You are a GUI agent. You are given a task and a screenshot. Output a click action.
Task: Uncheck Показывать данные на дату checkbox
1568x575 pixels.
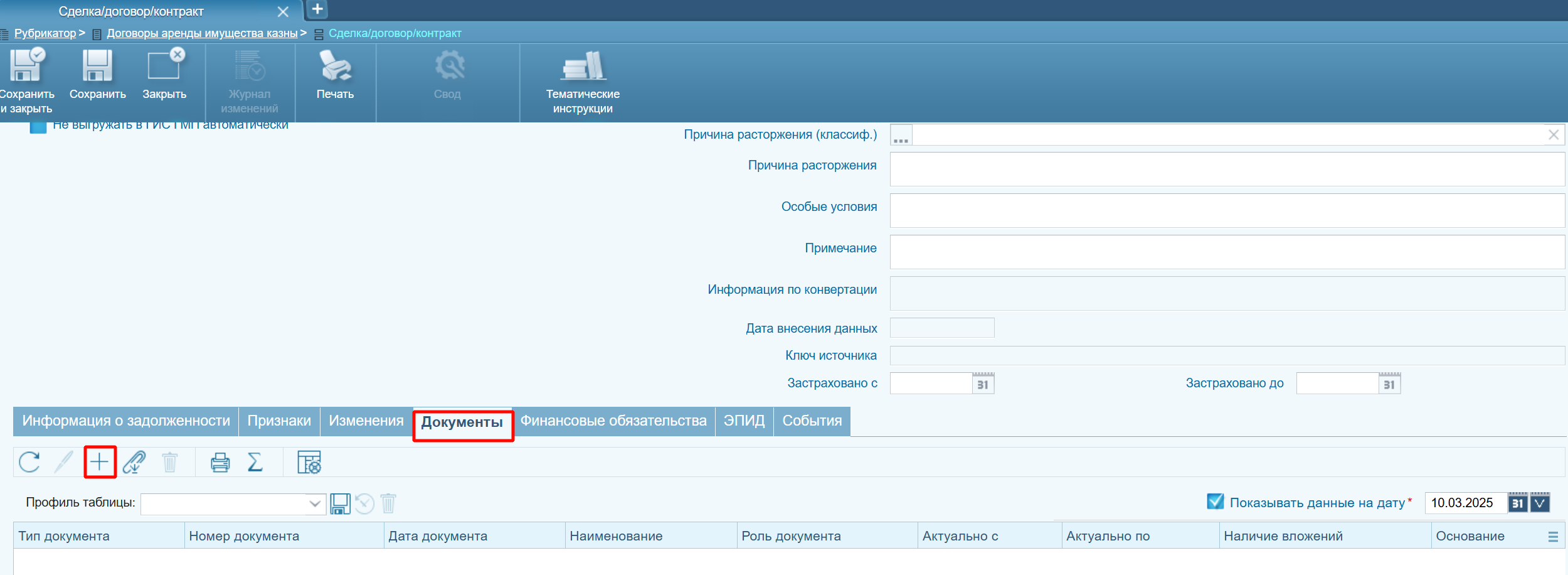pos(1216,502)
